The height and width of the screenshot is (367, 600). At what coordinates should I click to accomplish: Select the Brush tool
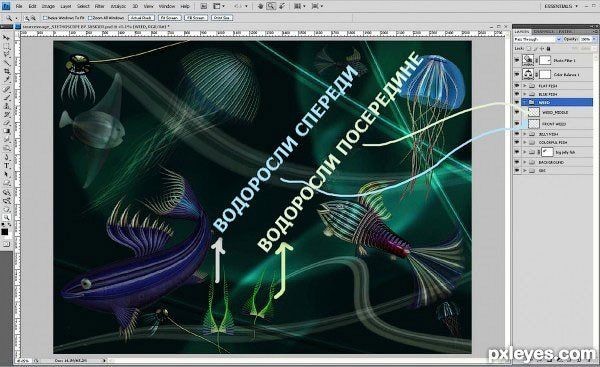pyautogui.click(x=6, y=97)
